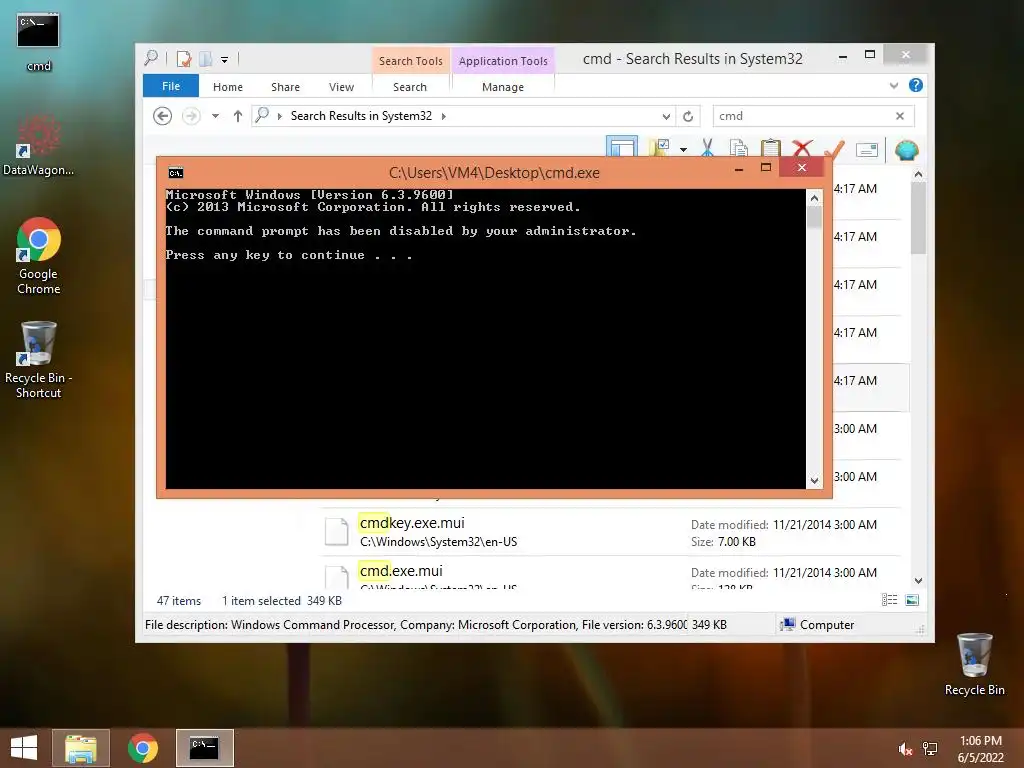Click the folder options icon with checkmark
1024x768 pixels.
[x=660, y=147]
